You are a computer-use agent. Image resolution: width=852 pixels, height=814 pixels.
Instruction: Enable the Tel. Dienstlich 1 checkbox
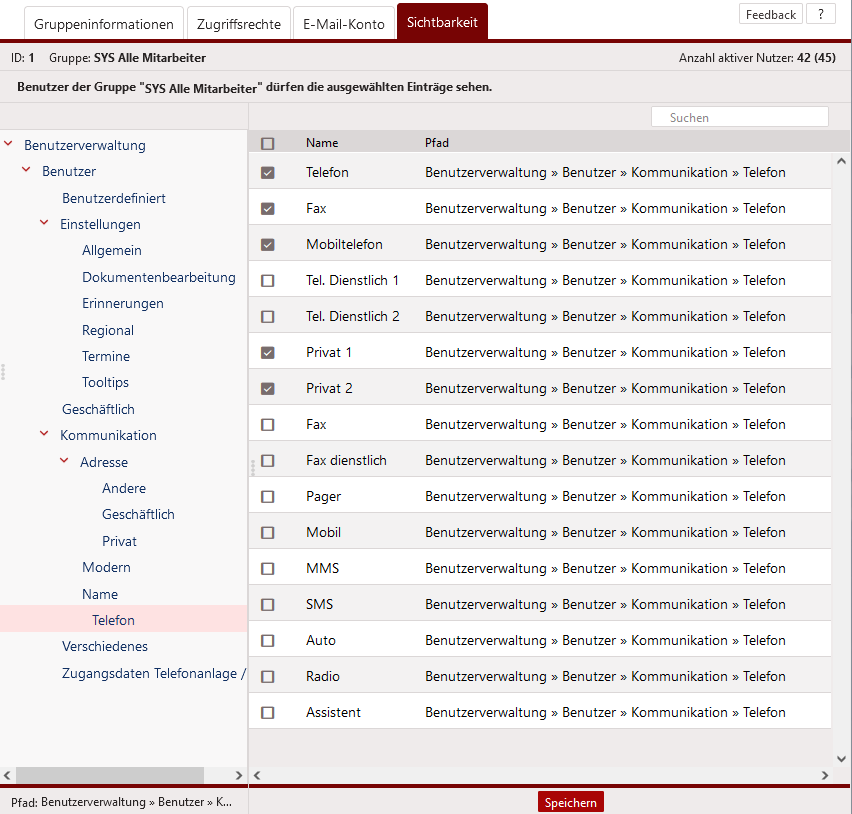tap(267, 281)
